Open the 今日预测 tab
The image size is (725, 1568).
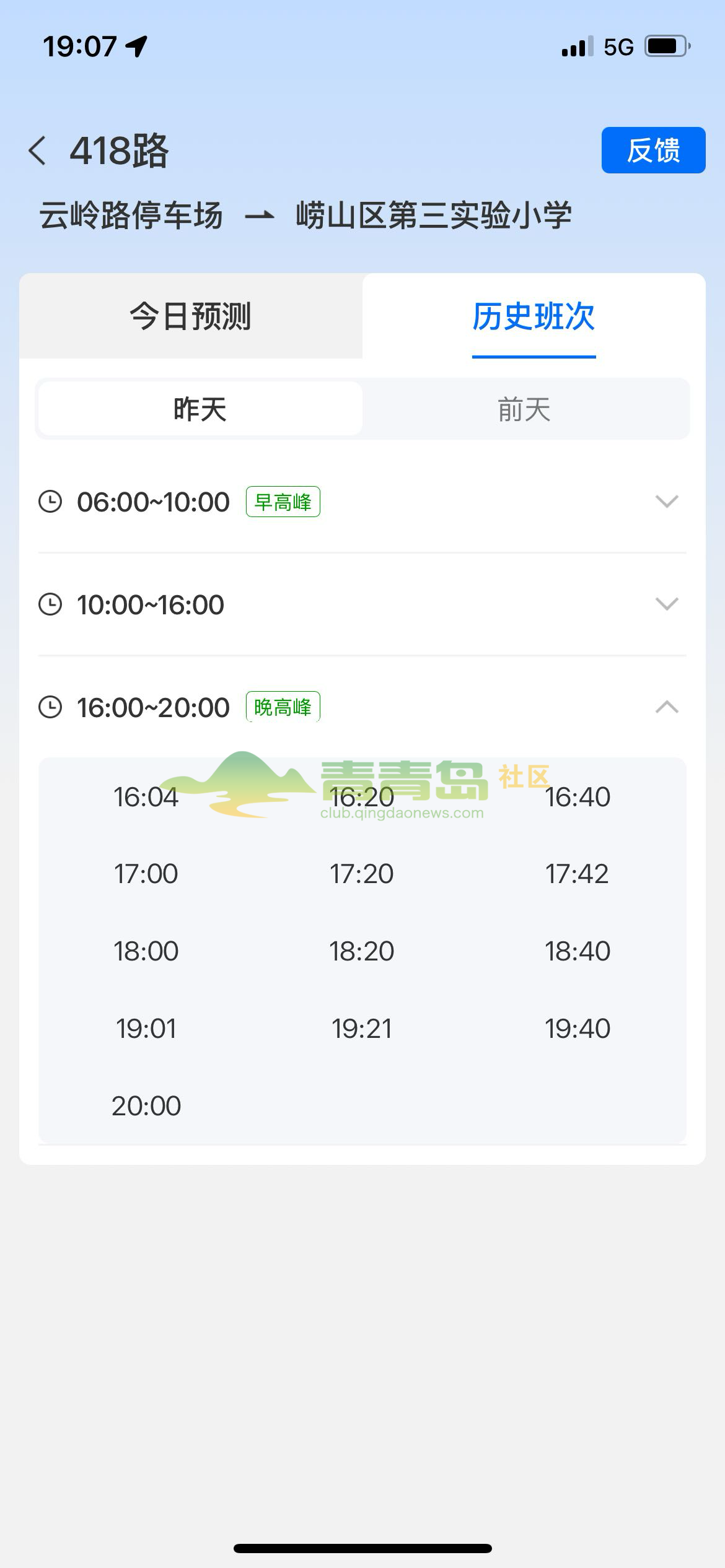click(x=191, y=316)
